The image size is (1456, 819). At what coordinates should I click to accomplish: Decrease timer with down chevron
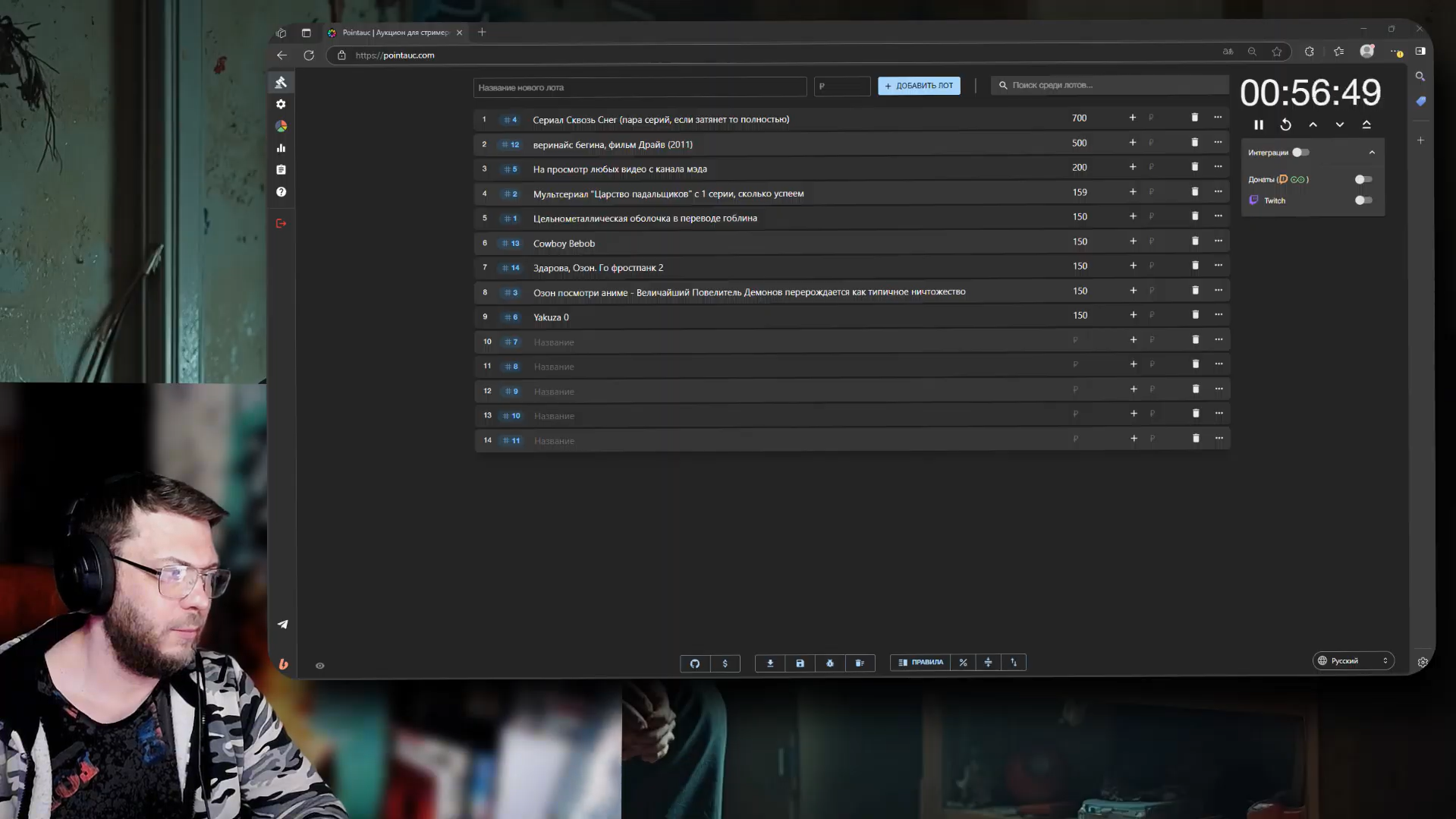click(1340, 124)
